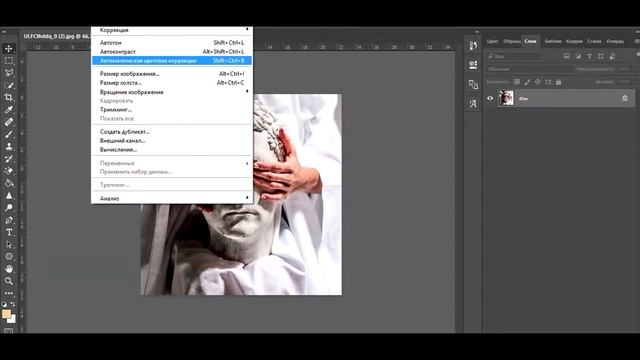Select the Move tool

pos(9,49)
